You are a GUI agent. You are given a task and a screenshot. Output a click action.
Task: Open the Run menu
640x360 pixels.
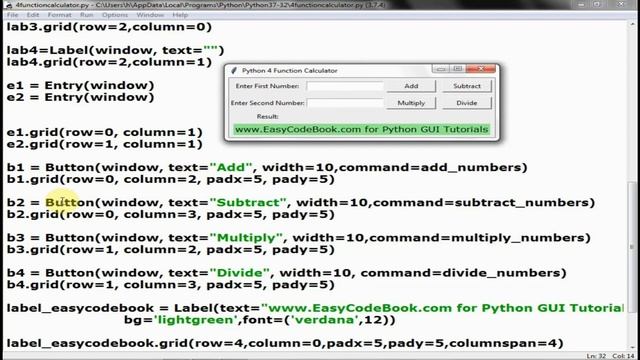point(87,15)
